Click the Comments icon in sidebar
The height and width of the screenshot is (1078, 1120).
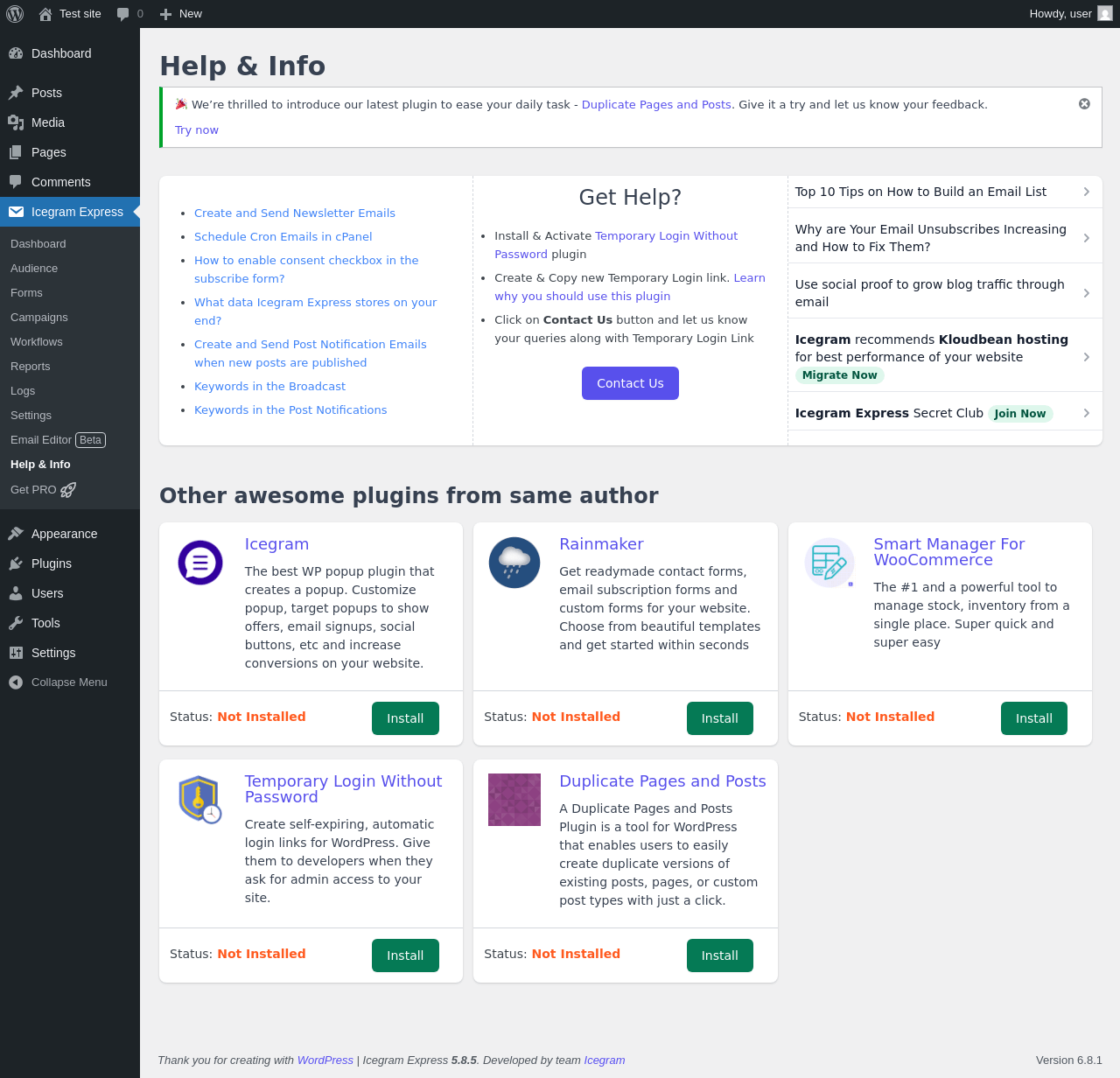(16, 182)
